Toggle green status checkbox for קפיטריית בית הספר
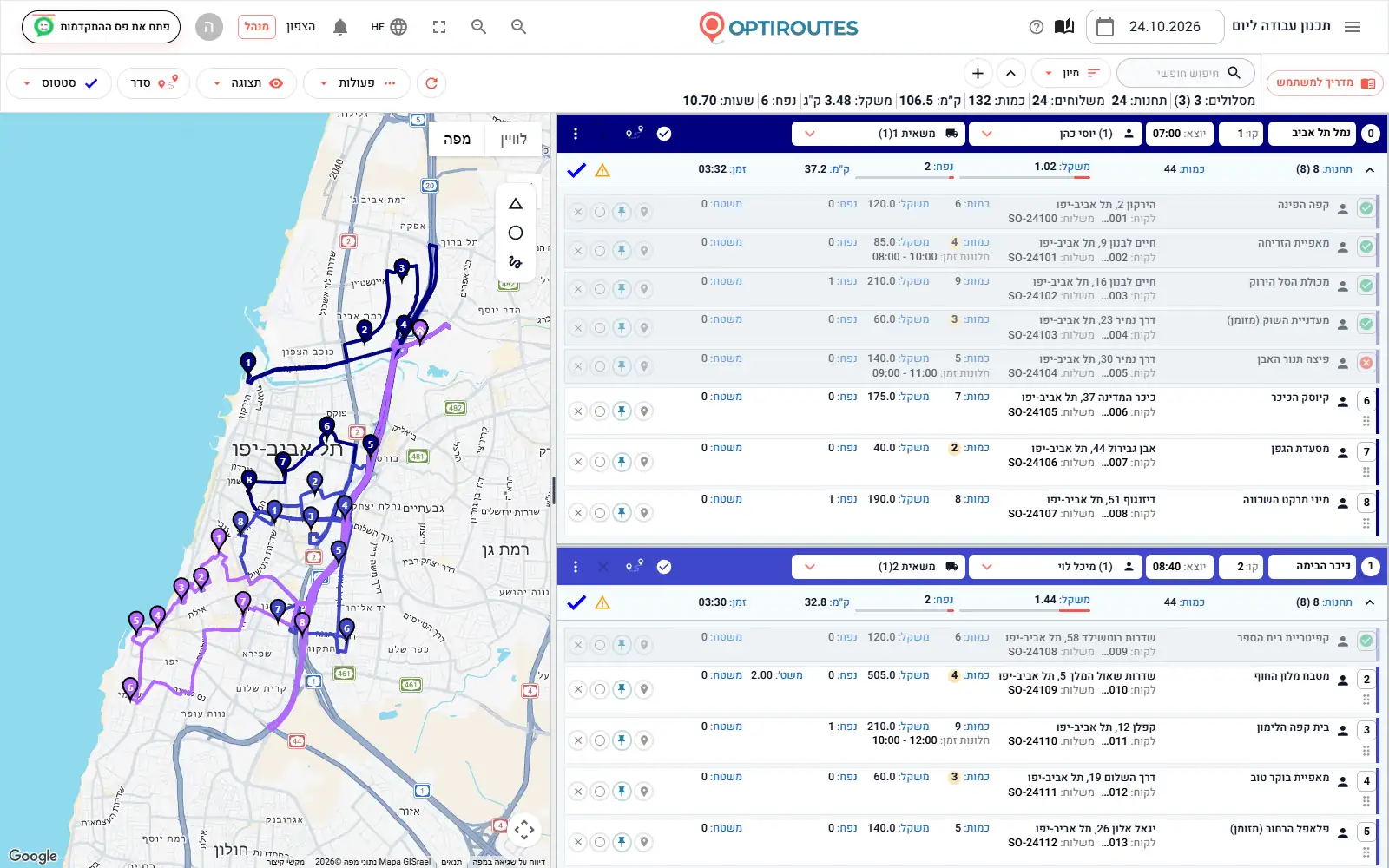The image size is (1389, 868). tap(1366, 641)
